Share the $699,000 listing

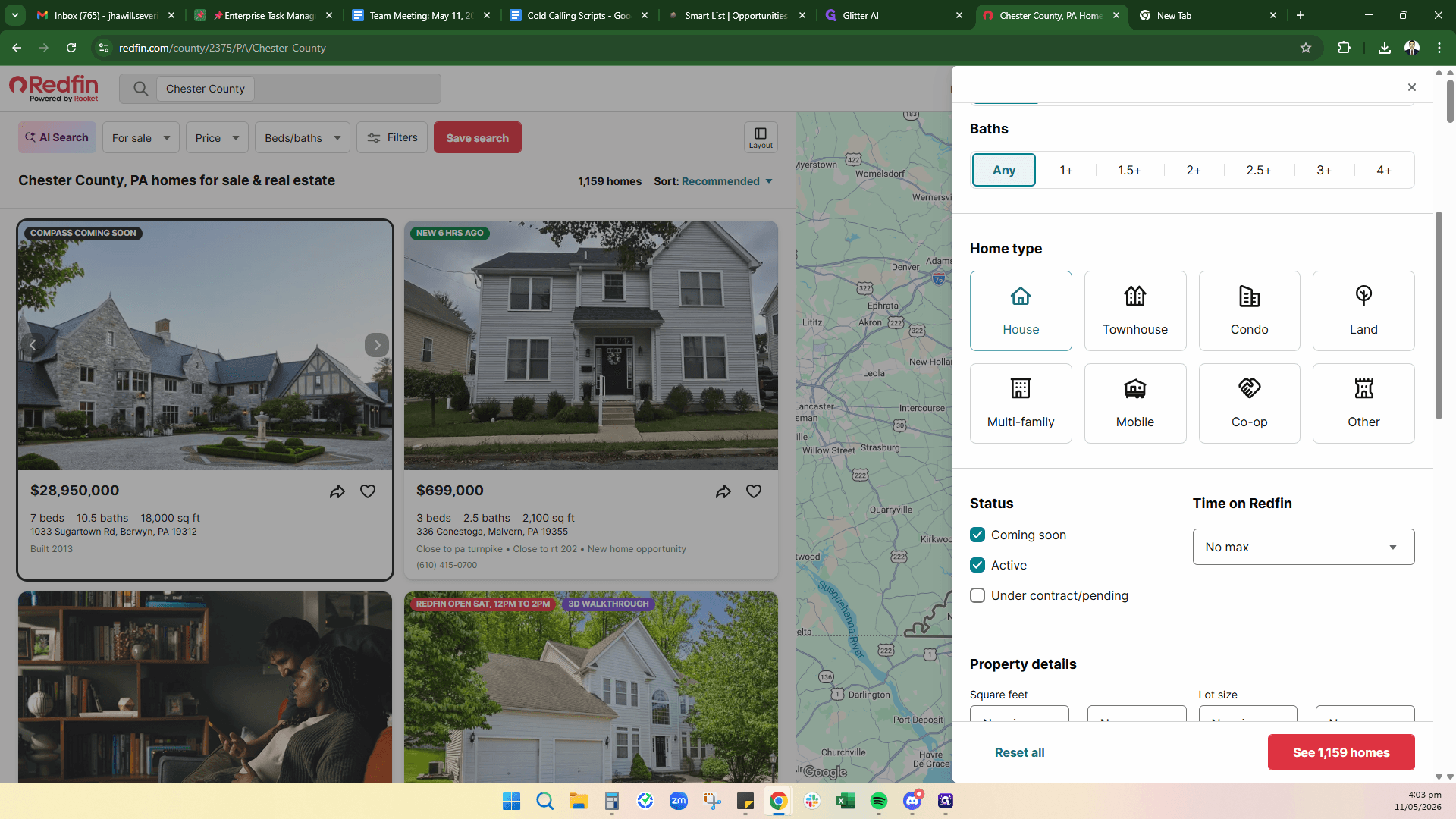pyautogui.click(x=723, y=491)
